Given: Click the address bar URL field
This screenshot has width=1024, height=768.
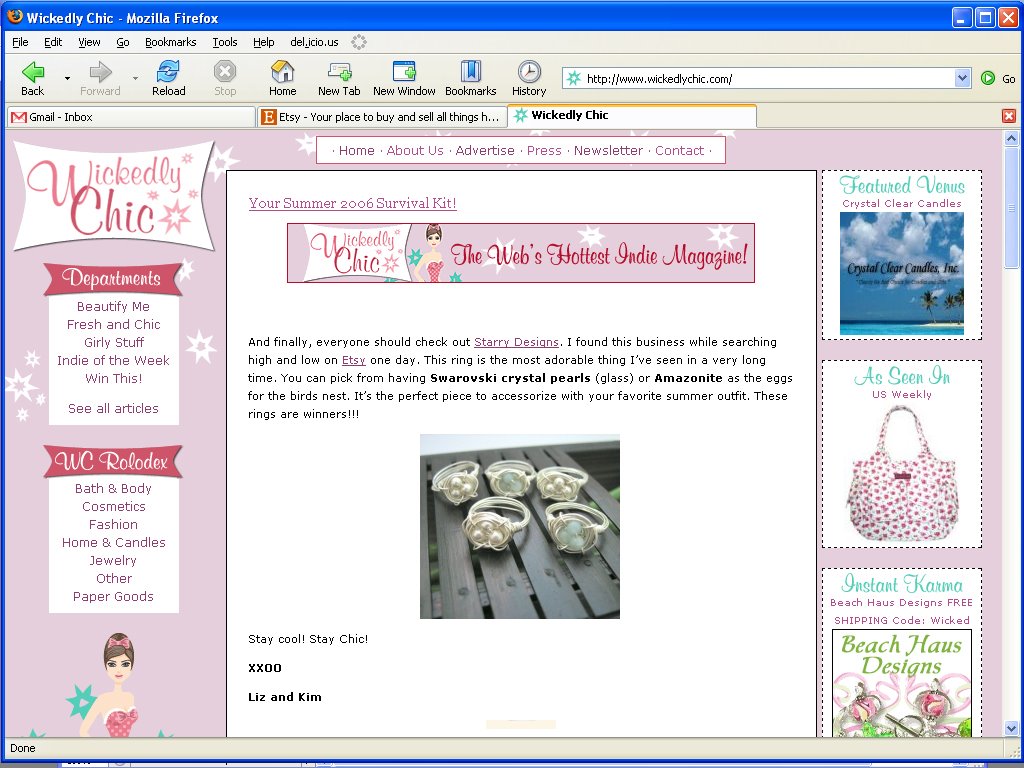Looking at the screenshot, I should pos(768,78).
